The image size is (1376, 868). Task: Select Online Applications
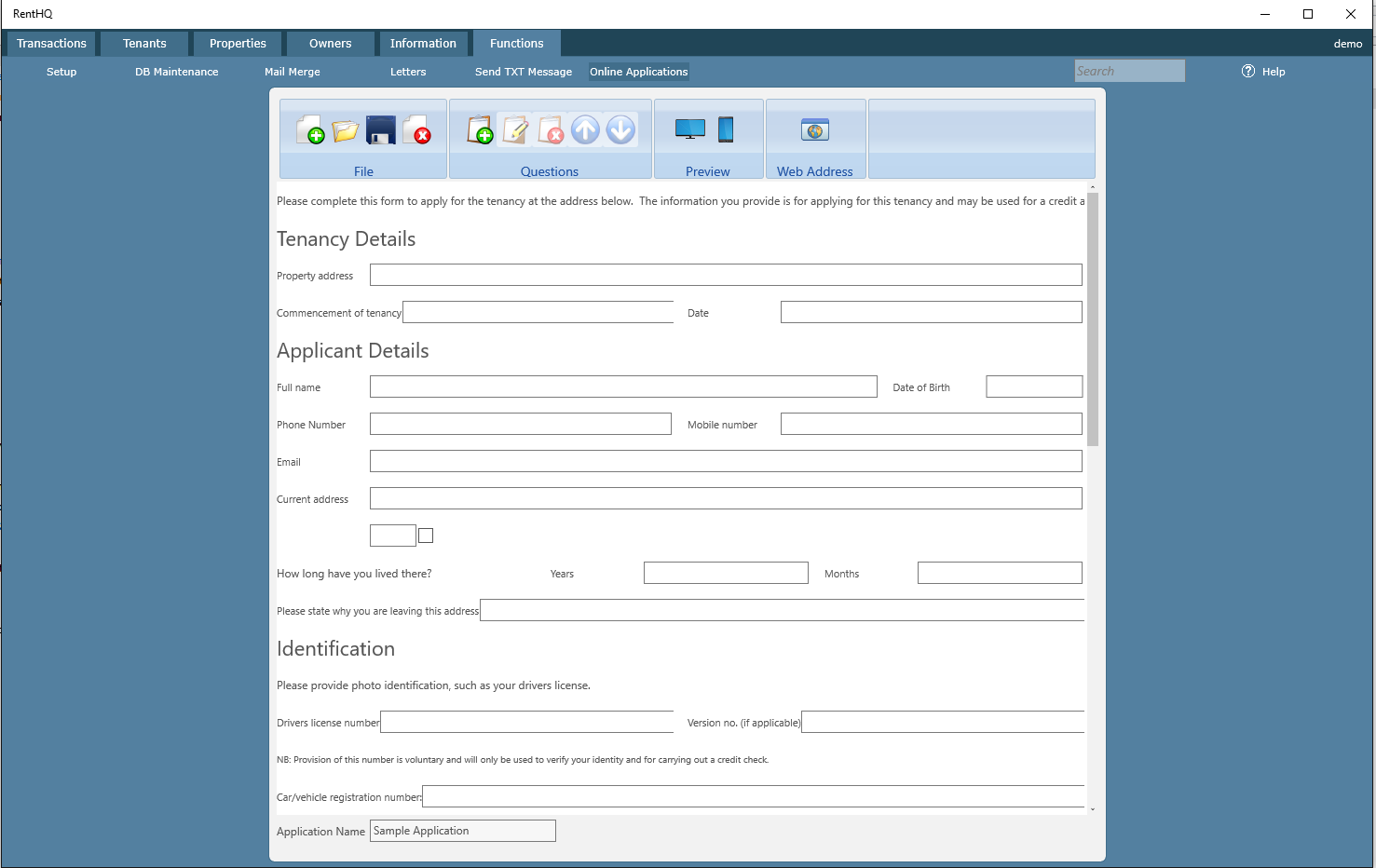[639, 72]
